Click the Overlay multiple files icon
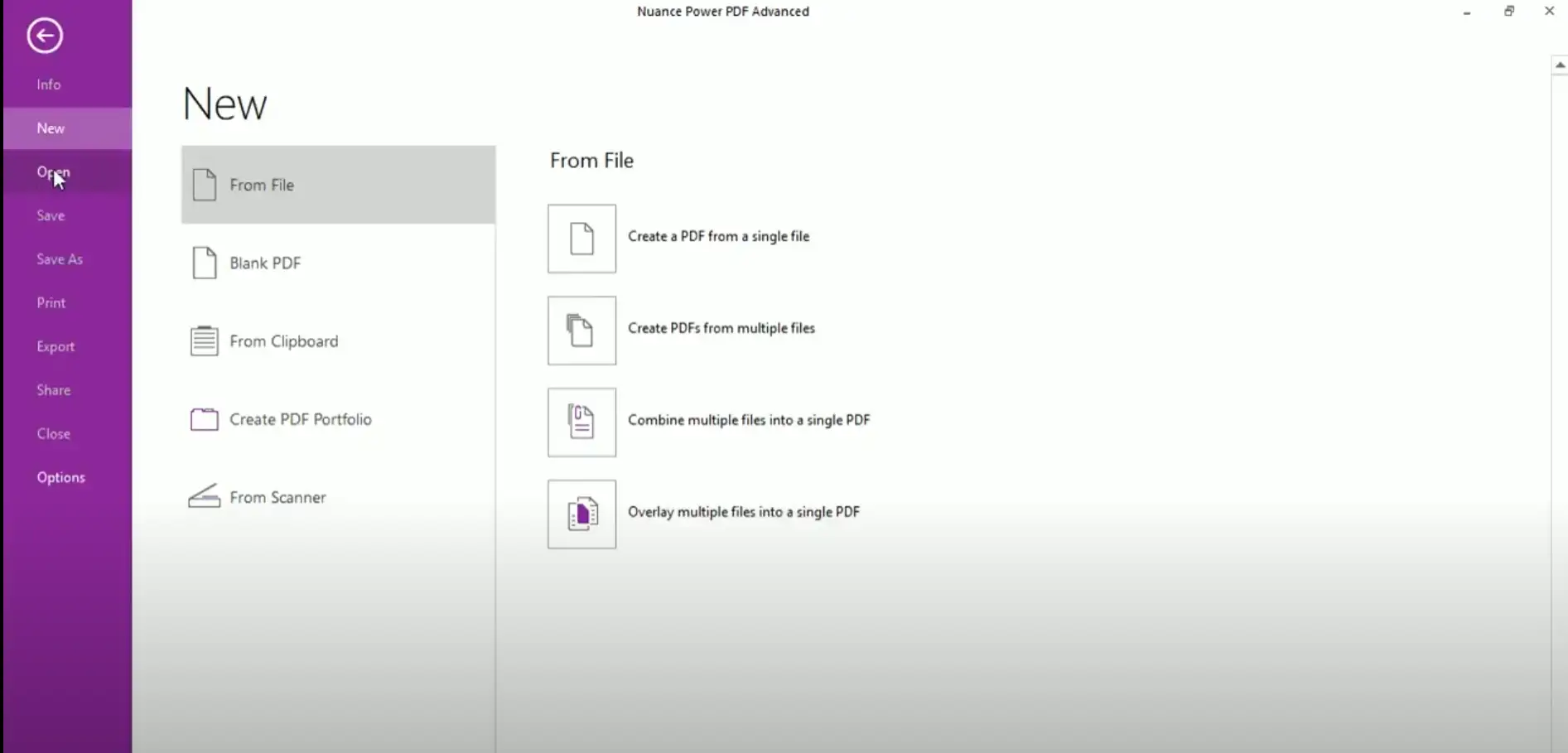 (581, 514)
